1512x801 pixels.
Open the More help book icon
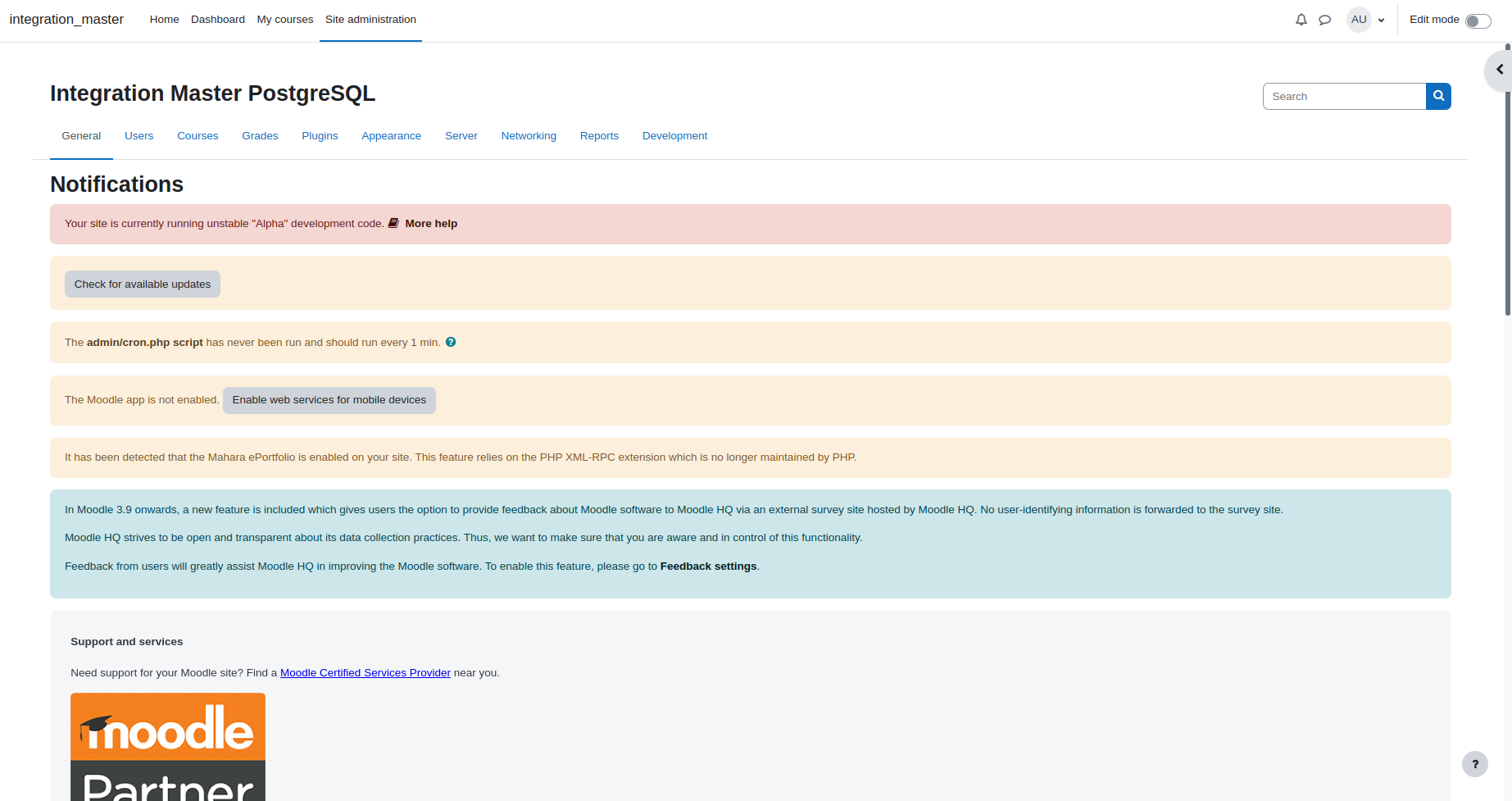393,223
